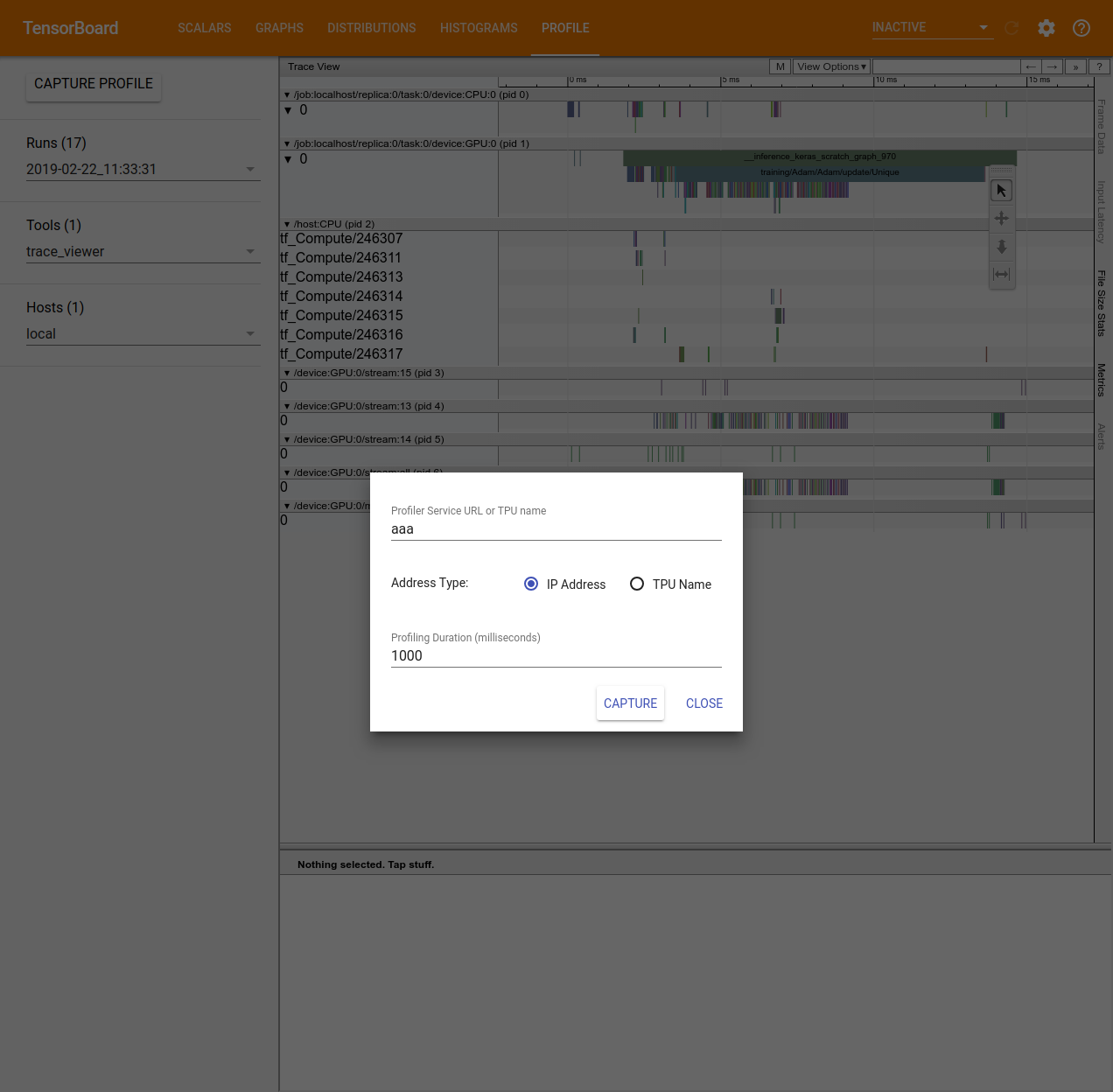Open the Alerts side tab
This screenshot has height=1092, width=1113.
pos(1102,437)
